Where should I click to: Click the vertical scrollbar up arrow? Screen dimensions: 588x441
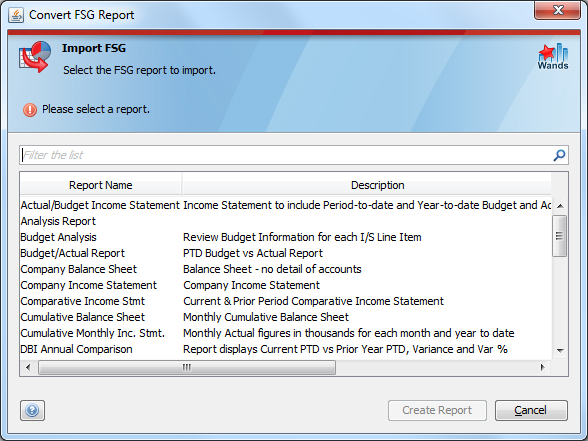(560, 206)
